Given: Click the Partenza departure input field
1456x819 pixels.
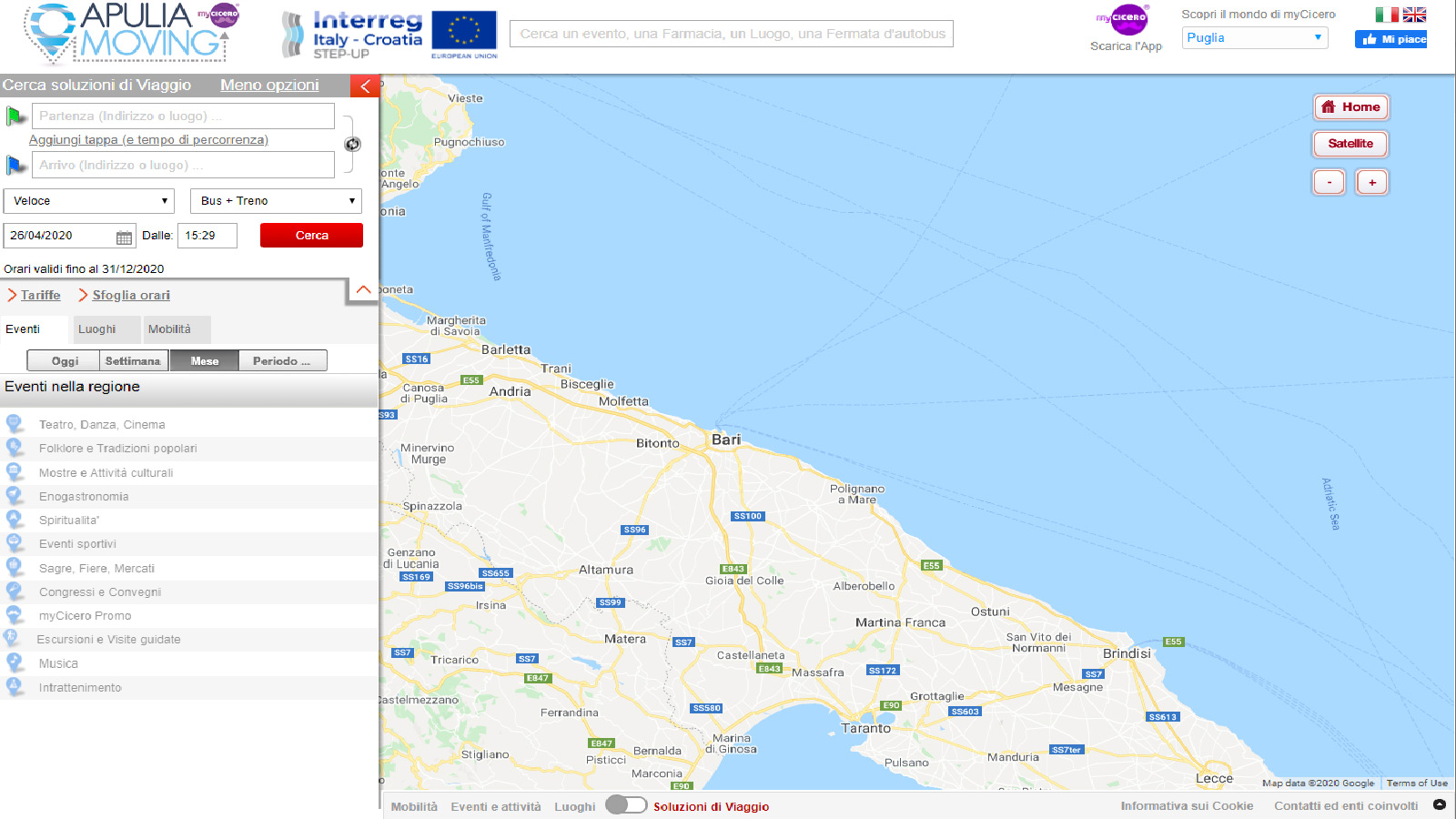Looking at the screenshot, I should pyautogui.click(x=183, y=116).
